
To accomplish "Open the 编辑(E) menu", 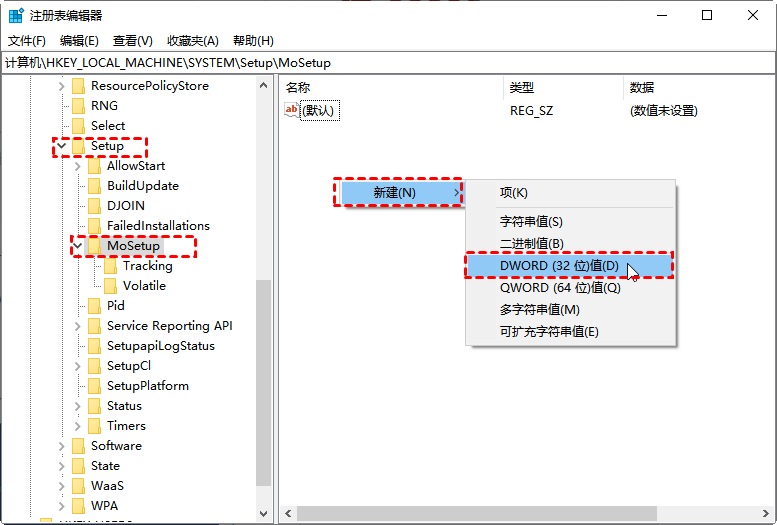I will 79,41.
